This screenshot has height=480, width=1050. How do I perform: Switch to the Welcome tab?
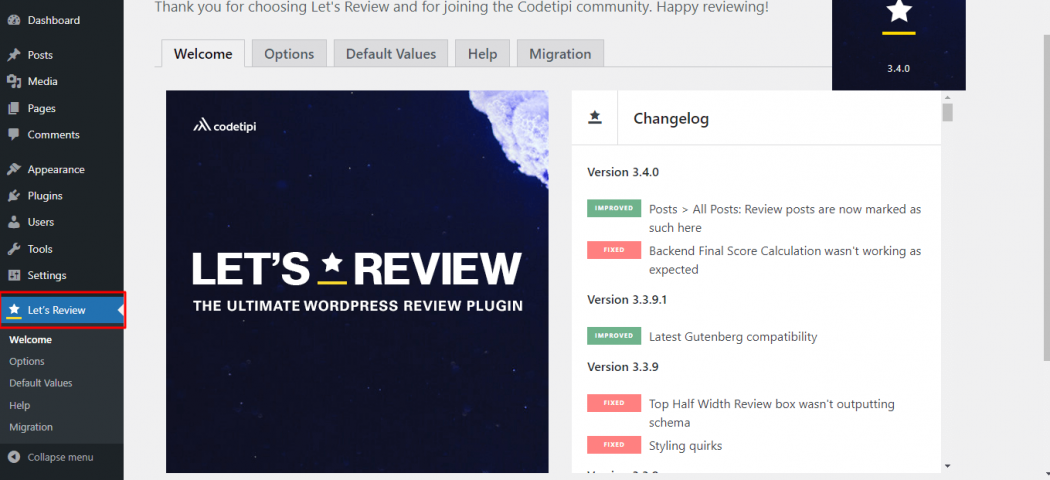(203, 54)
